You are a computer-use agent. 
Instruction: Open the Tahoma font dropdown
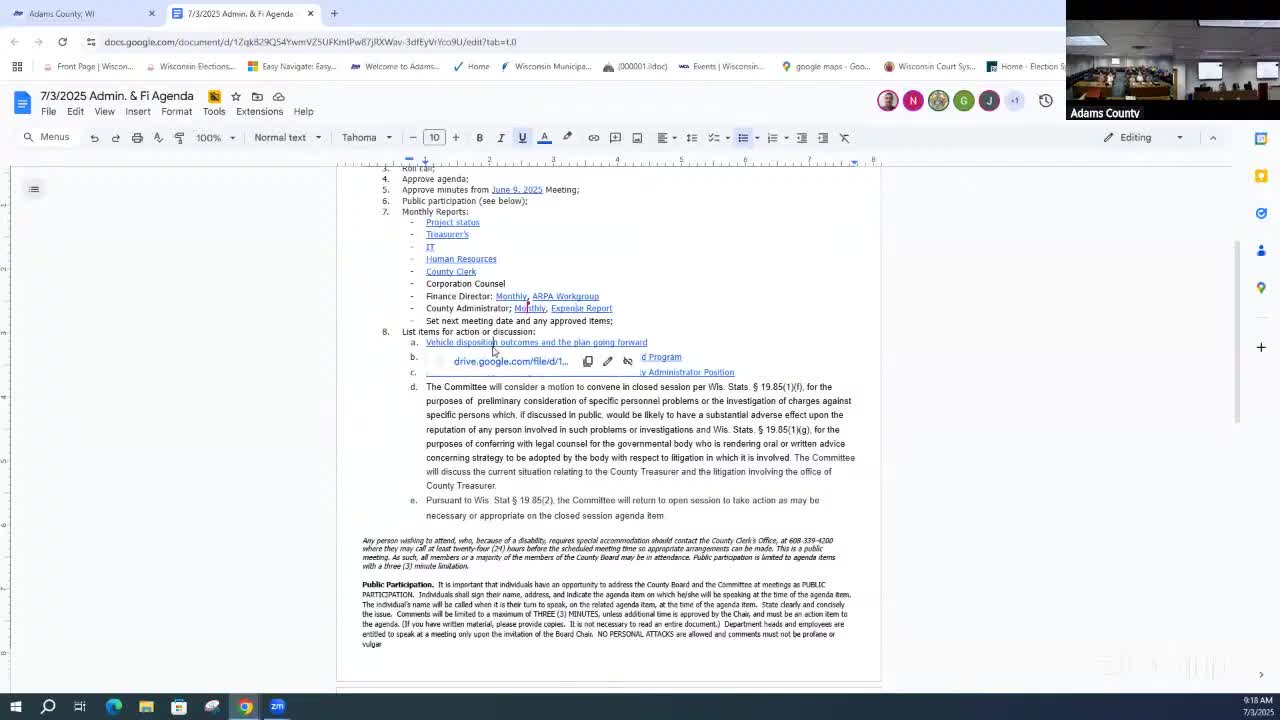(x=367, y=138)
